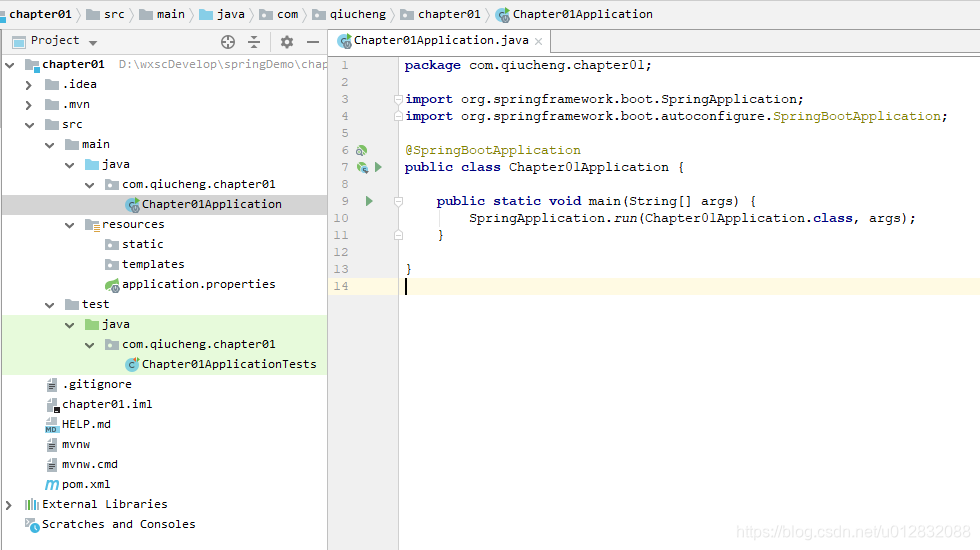Select test package com.qiucheng.chapter01
Screen dimensions: 980x550
(198, 344)
